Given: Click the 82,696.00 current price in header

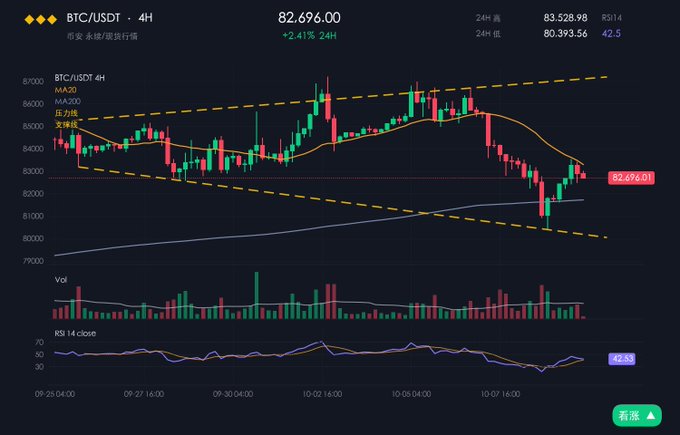Looking at the screenshot, I should (x=309, y=18).
